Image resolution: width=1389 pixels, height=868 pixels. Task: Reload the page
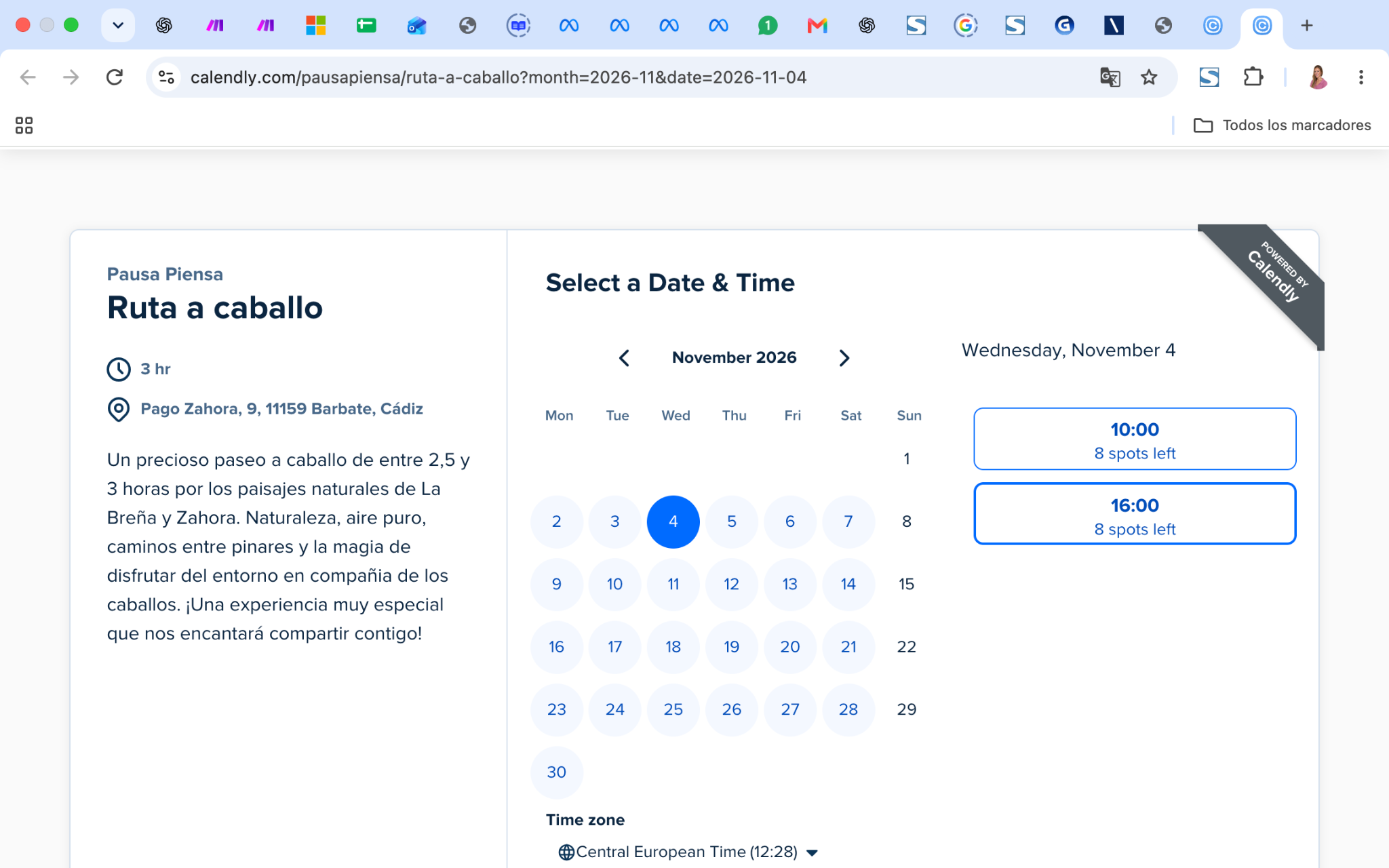pos(115,77)
